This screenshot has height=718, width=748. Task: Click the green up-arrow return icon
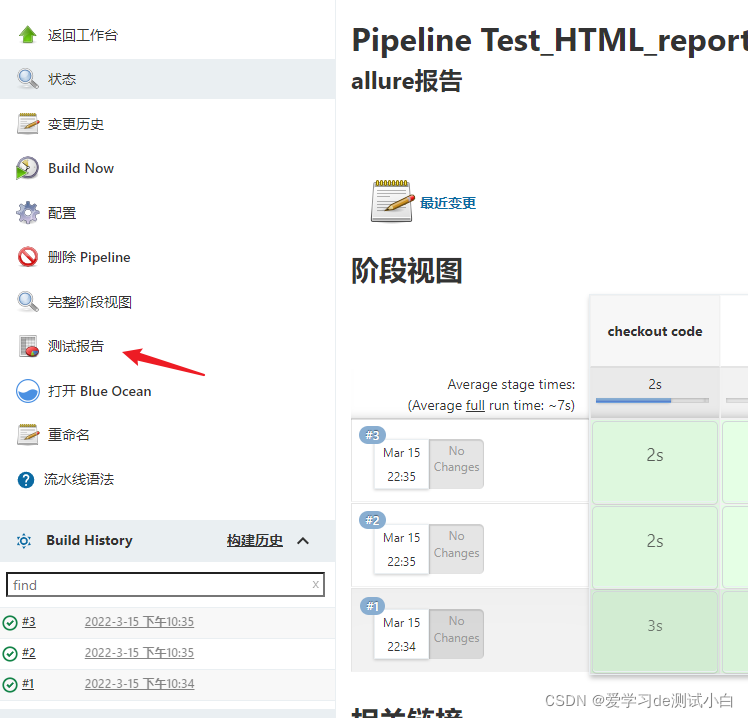pos(27,35)
